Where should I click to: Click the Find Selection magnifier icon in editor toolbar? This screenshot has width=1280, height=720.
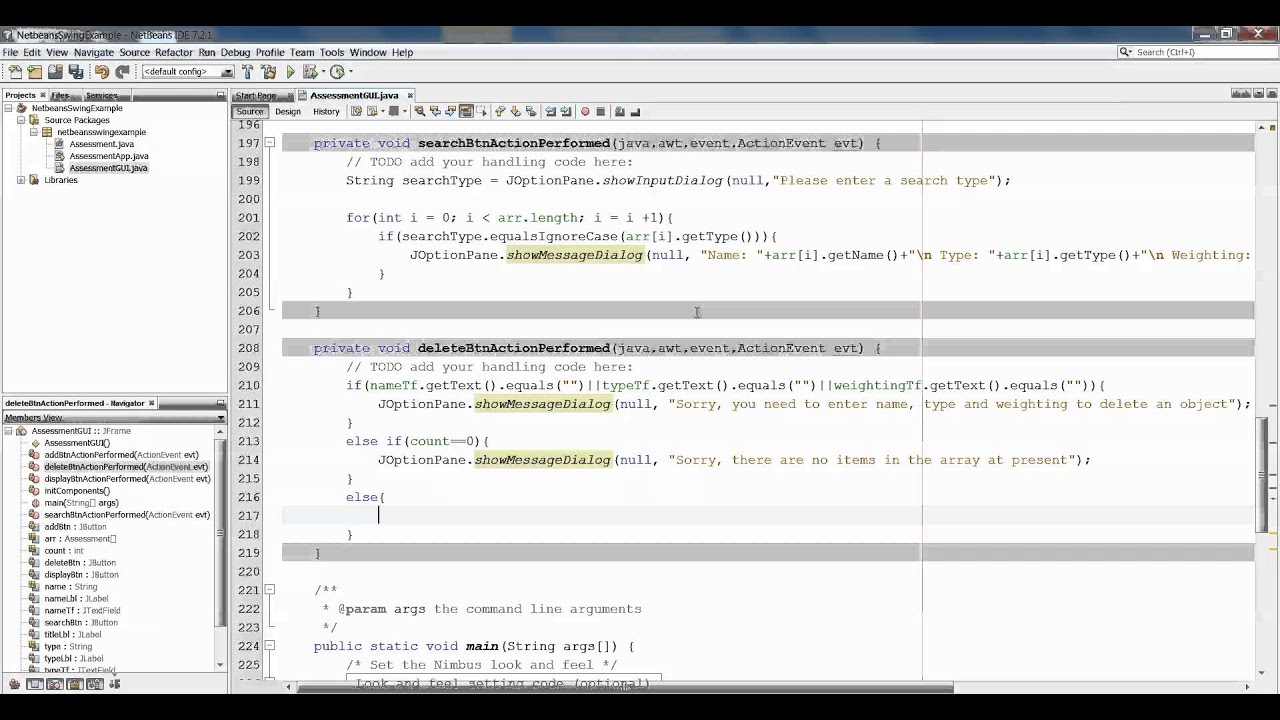(x=420, y=111)
